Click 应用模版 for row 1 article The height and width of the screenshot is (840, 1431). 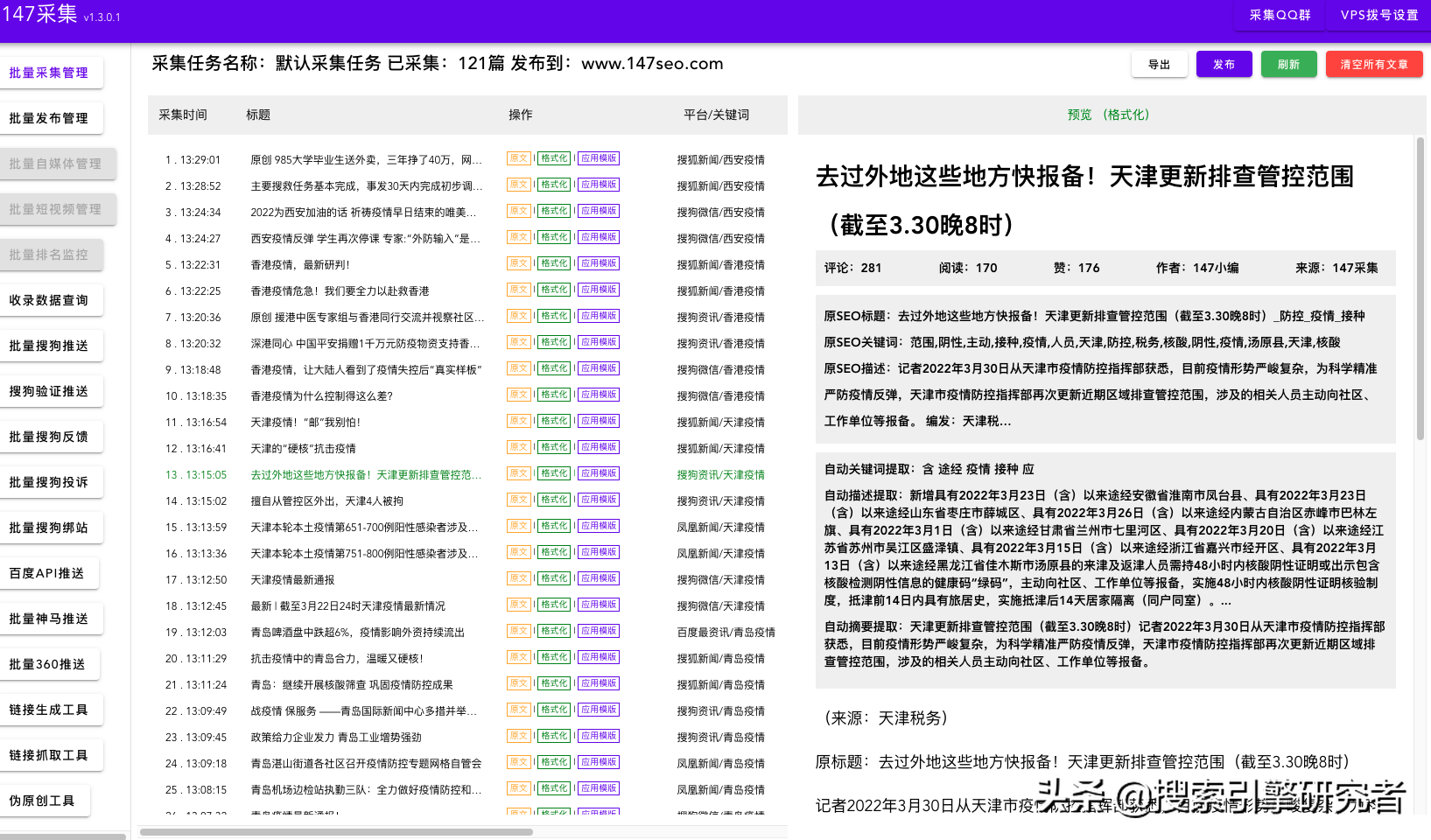[599, 158]
